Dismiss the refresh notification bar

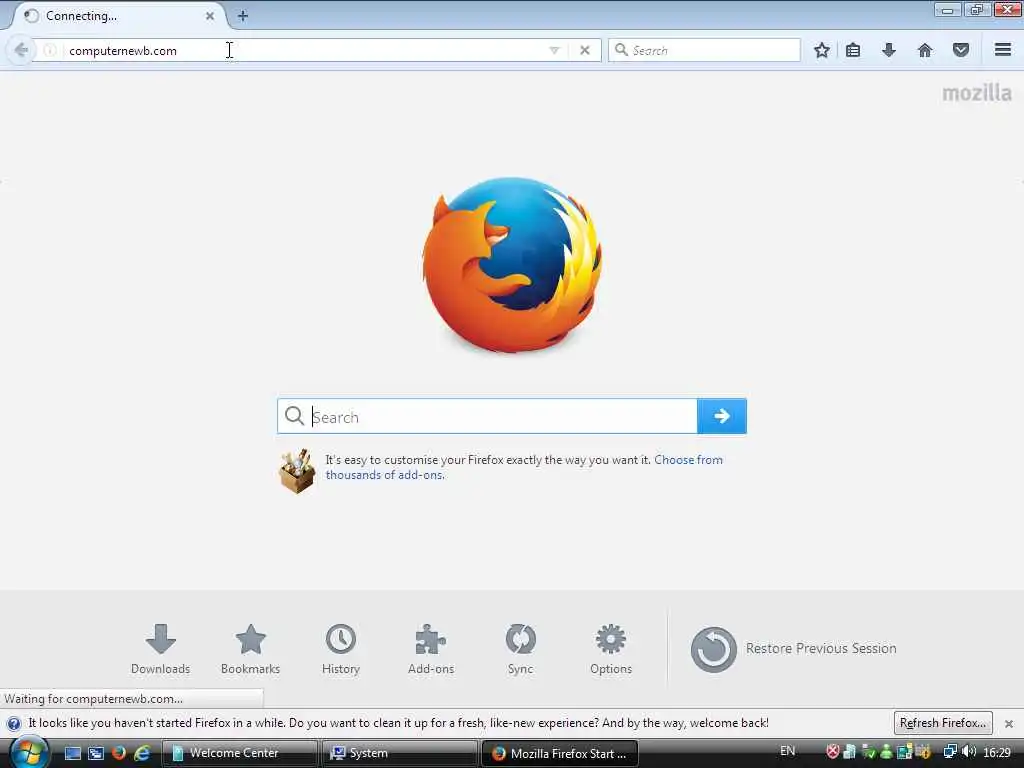[x=1009, y=724]
